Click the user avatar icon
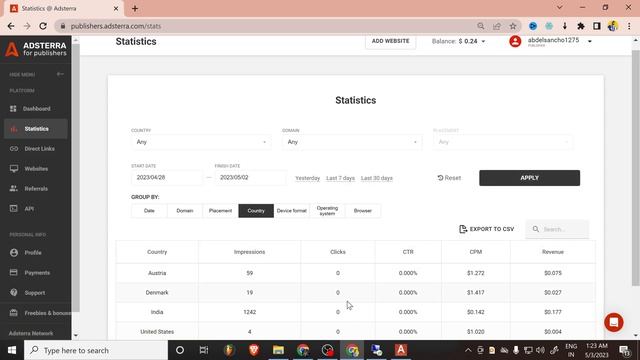640x360 pixels. coord(515,41)
